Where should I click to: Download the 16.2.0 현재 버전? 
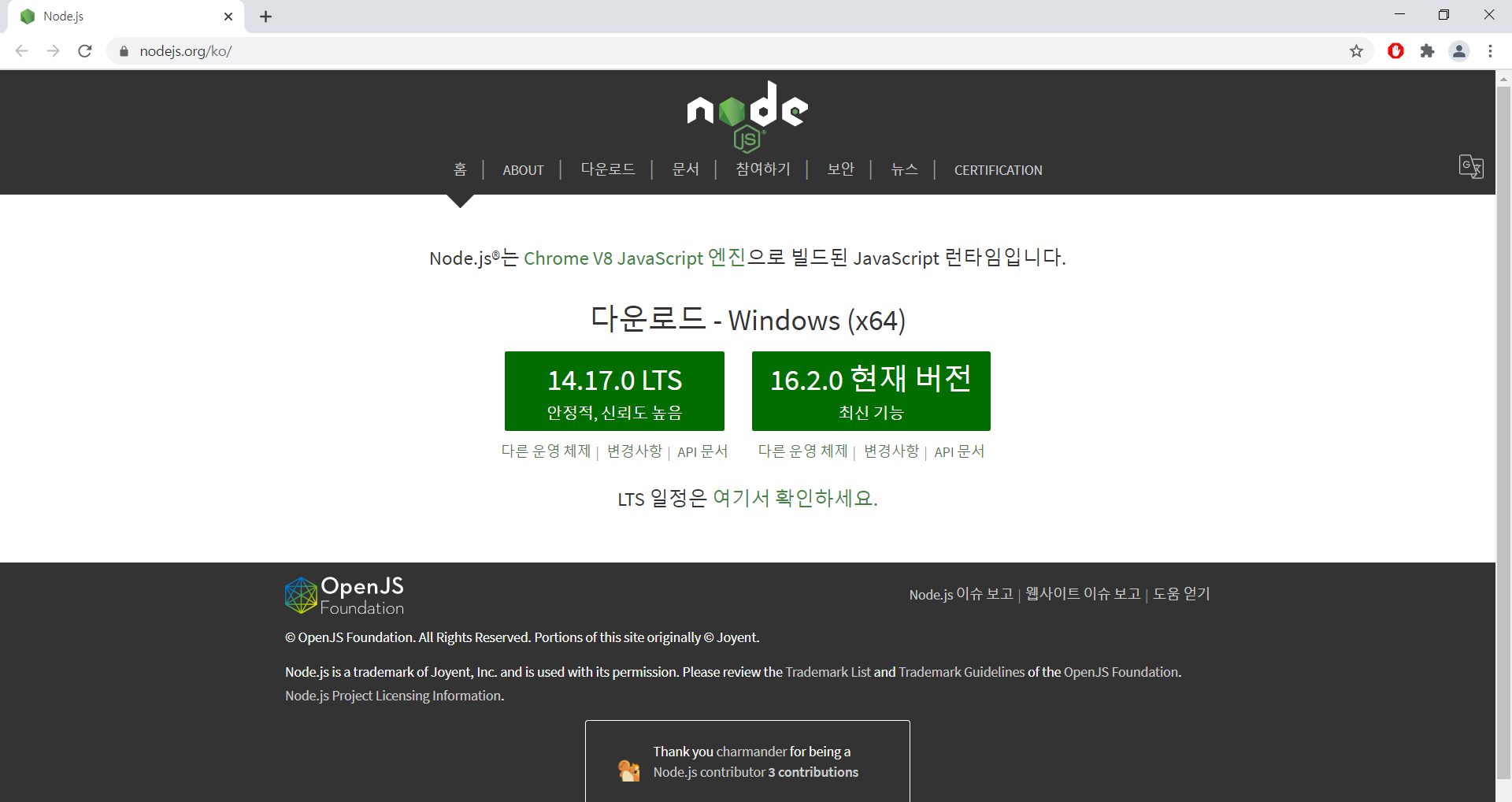click(871, 391)
